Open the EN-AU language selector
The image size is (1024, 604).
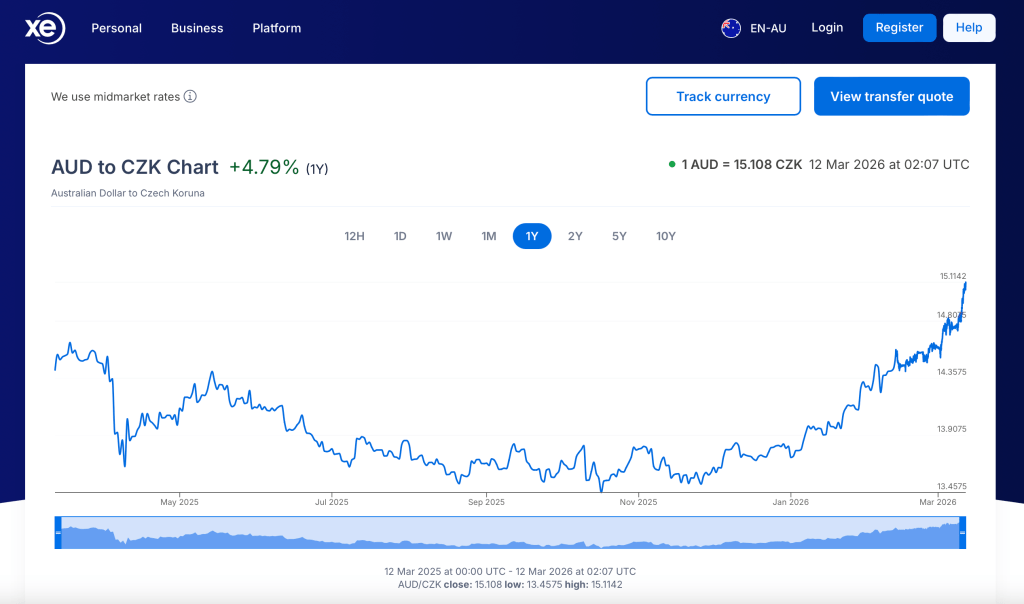pyautogui.click(x=768, y=28)
